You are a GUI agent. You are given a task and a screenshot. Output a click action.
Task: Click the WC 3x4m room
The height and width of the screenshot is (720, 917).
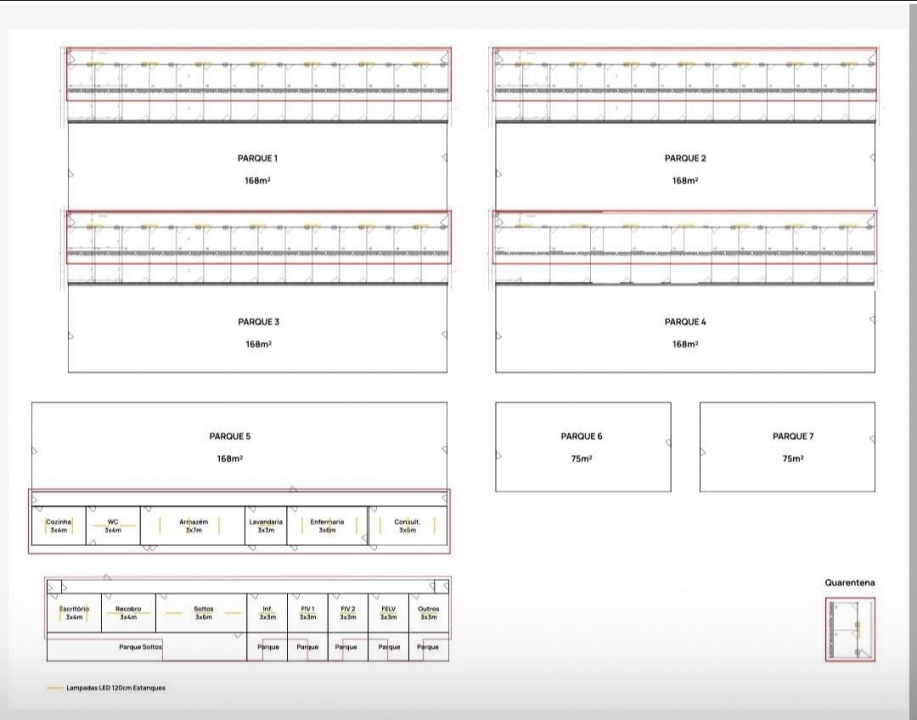[113, 526]
